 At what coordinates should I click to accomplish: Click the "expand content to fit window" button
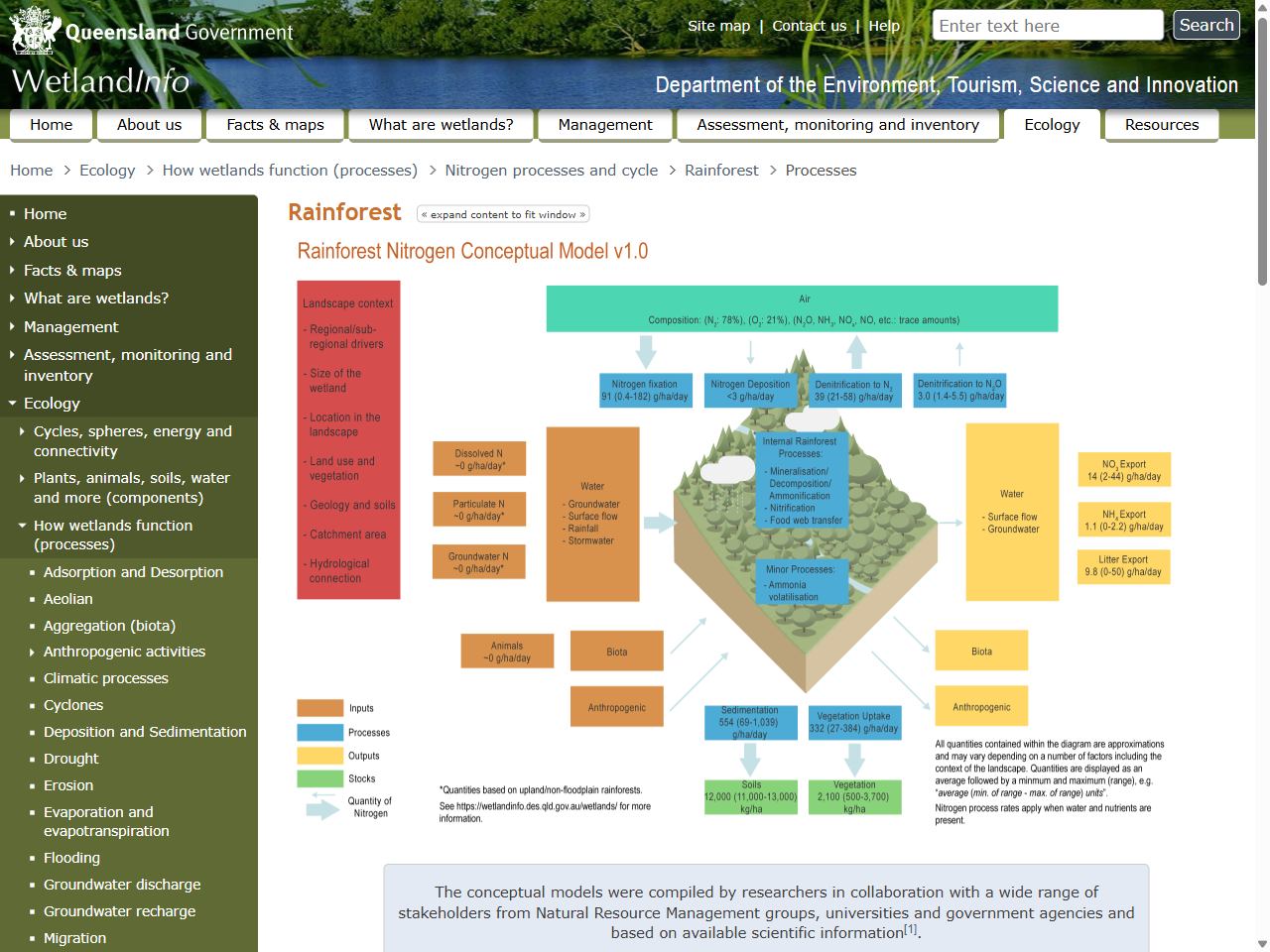click(502, 213)
